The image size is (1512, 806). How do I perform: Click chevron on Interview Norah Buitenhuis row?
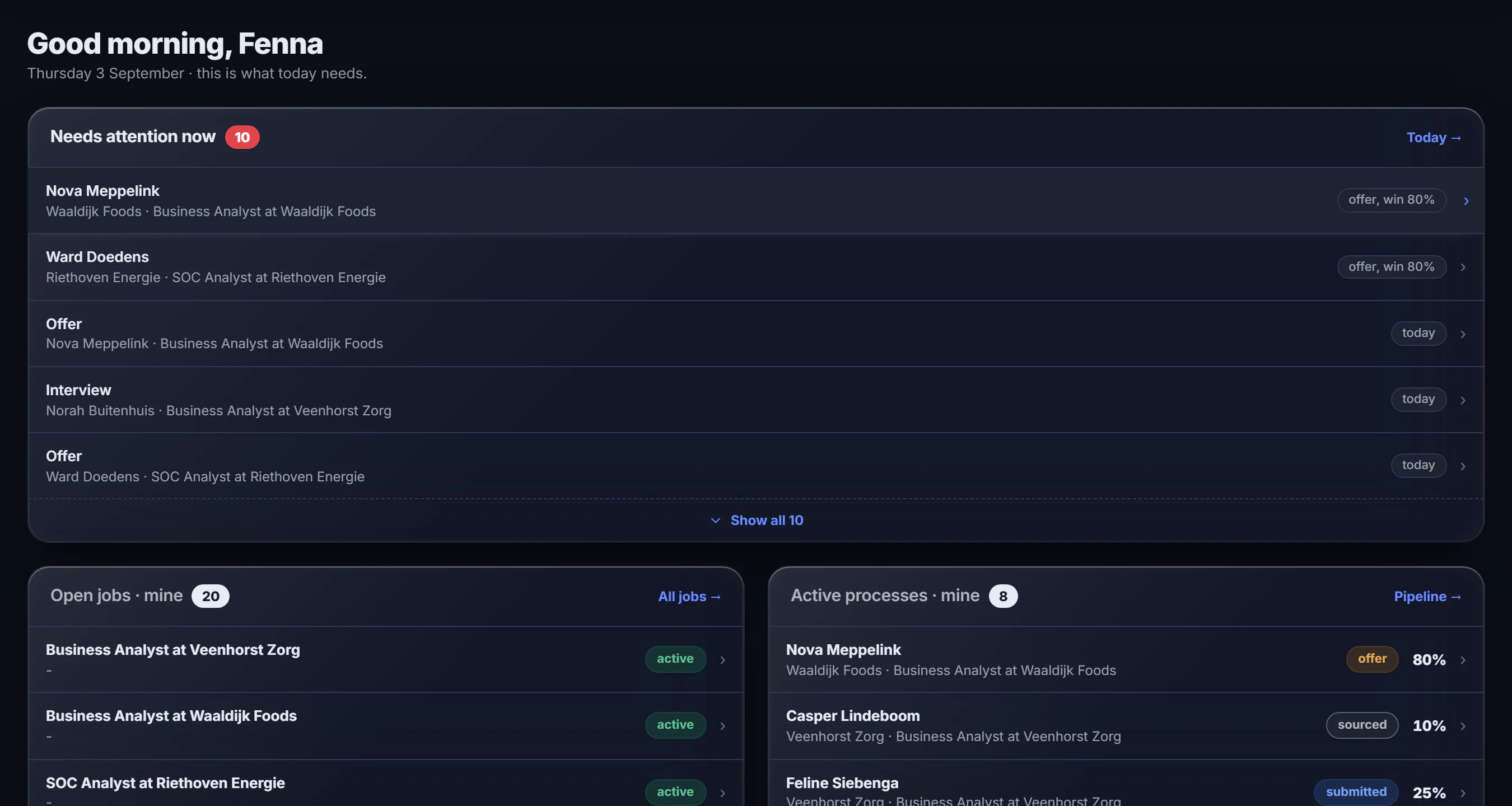1463,400
